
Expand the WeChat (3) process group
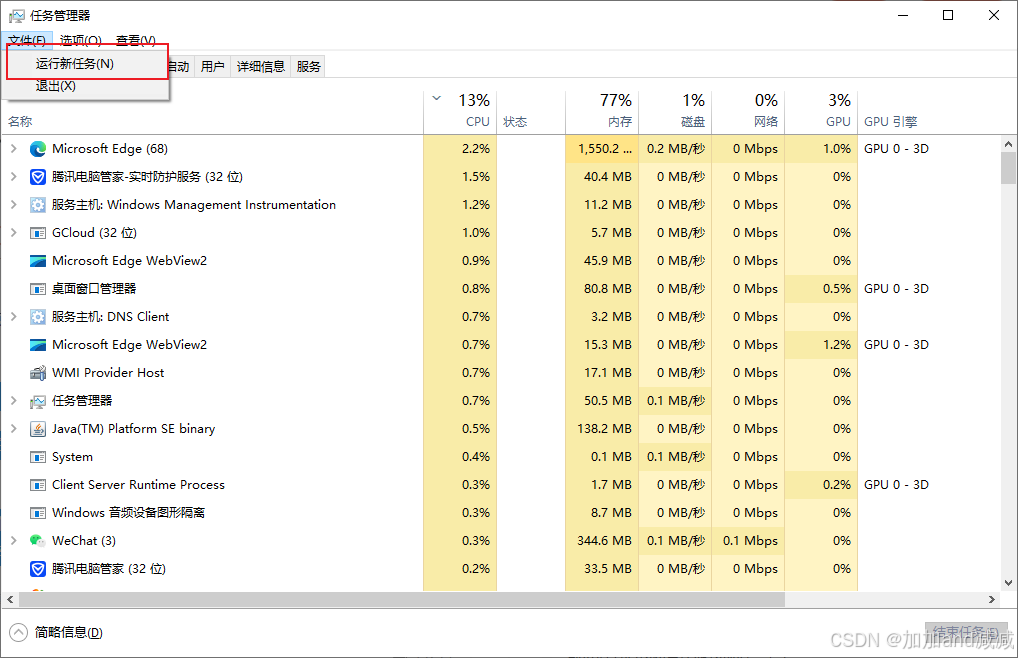(x=14, y=541)
